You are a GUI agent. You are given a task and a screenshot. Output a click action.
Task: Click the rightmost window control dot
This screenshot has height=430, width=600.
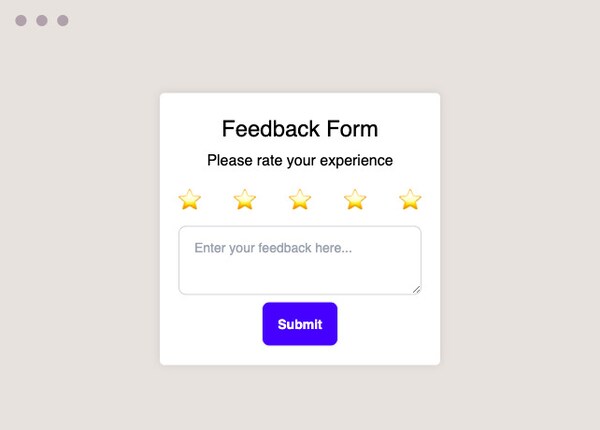coord(63,20)
